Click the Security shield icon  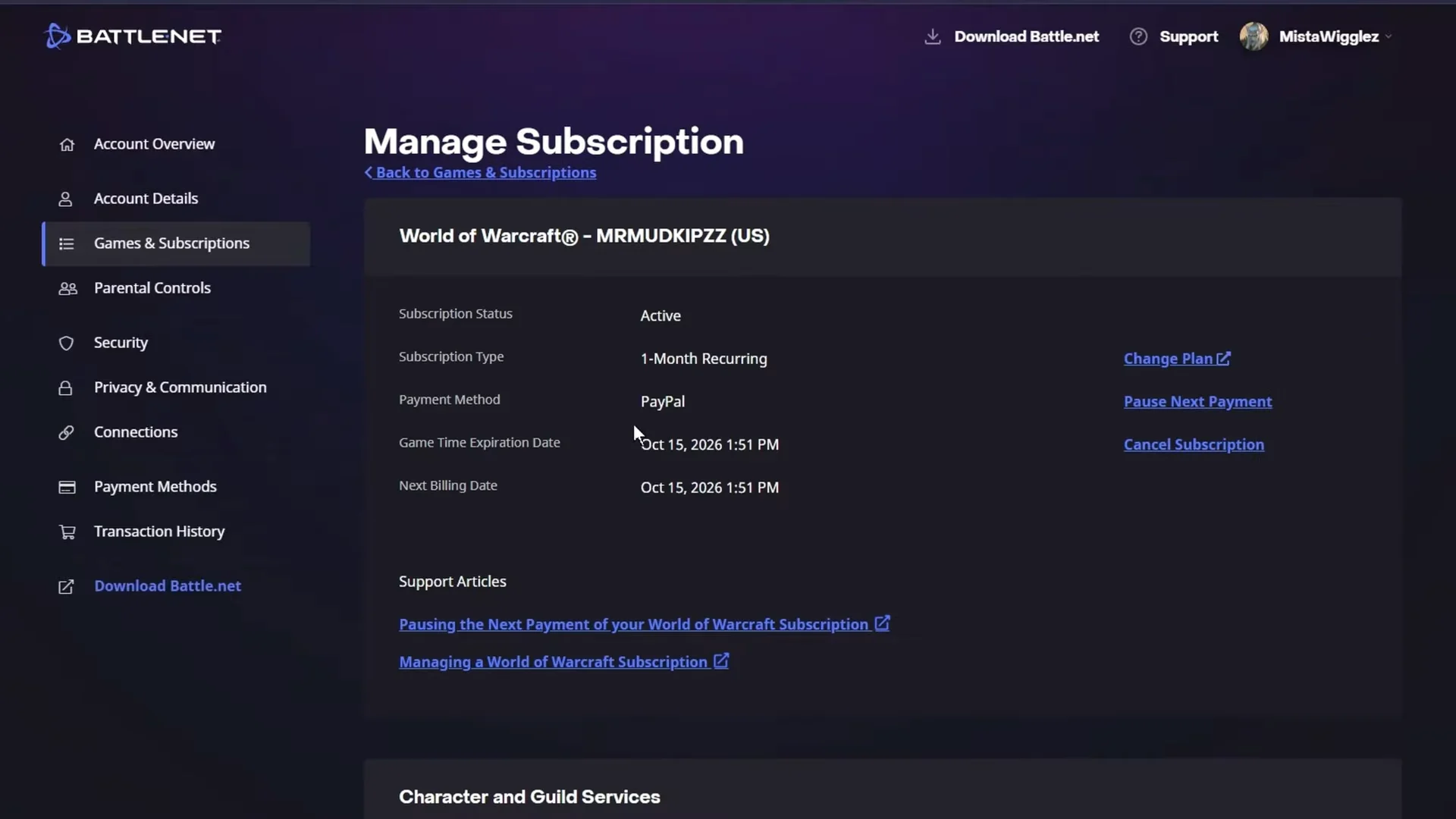click(66, 343)
